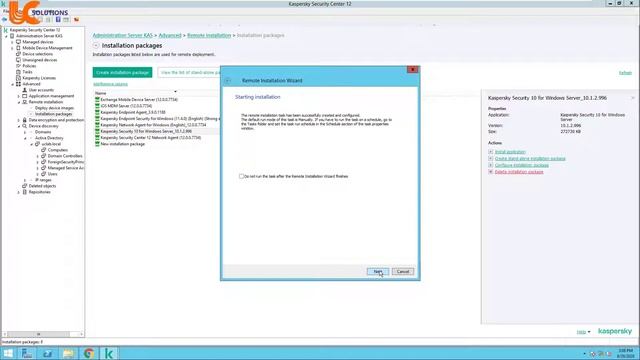Select Application management tree node
Screen dimensions: 640x360
coord(51,96)
